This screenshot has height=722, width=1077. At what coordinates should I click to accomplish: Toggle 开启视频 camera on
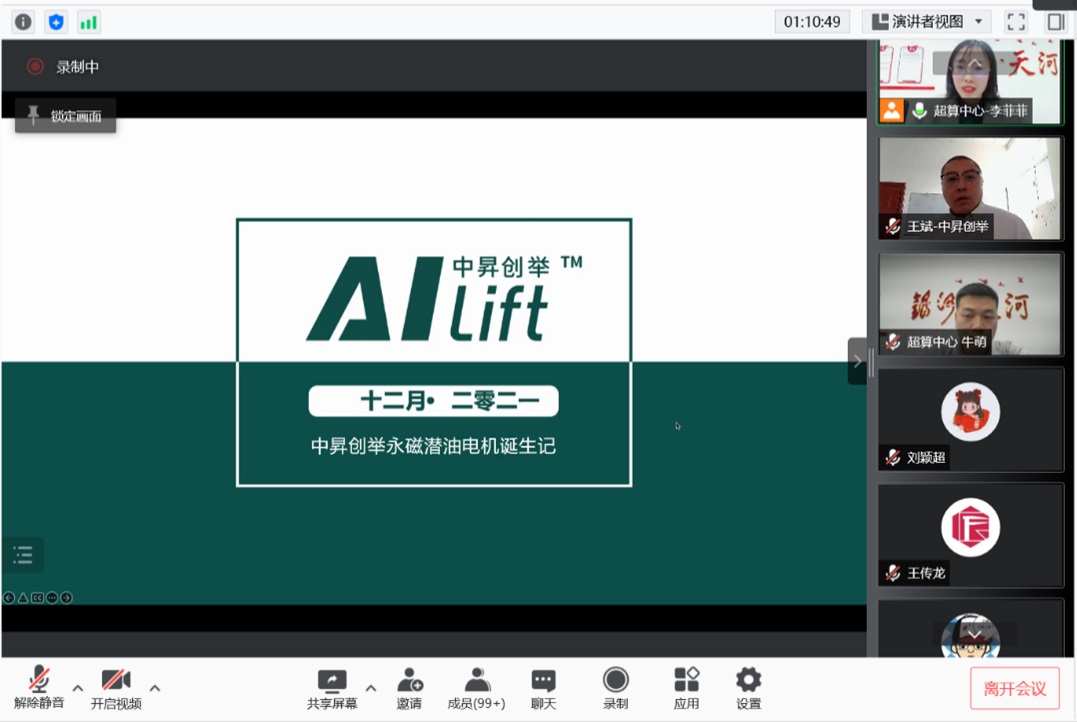116,688
